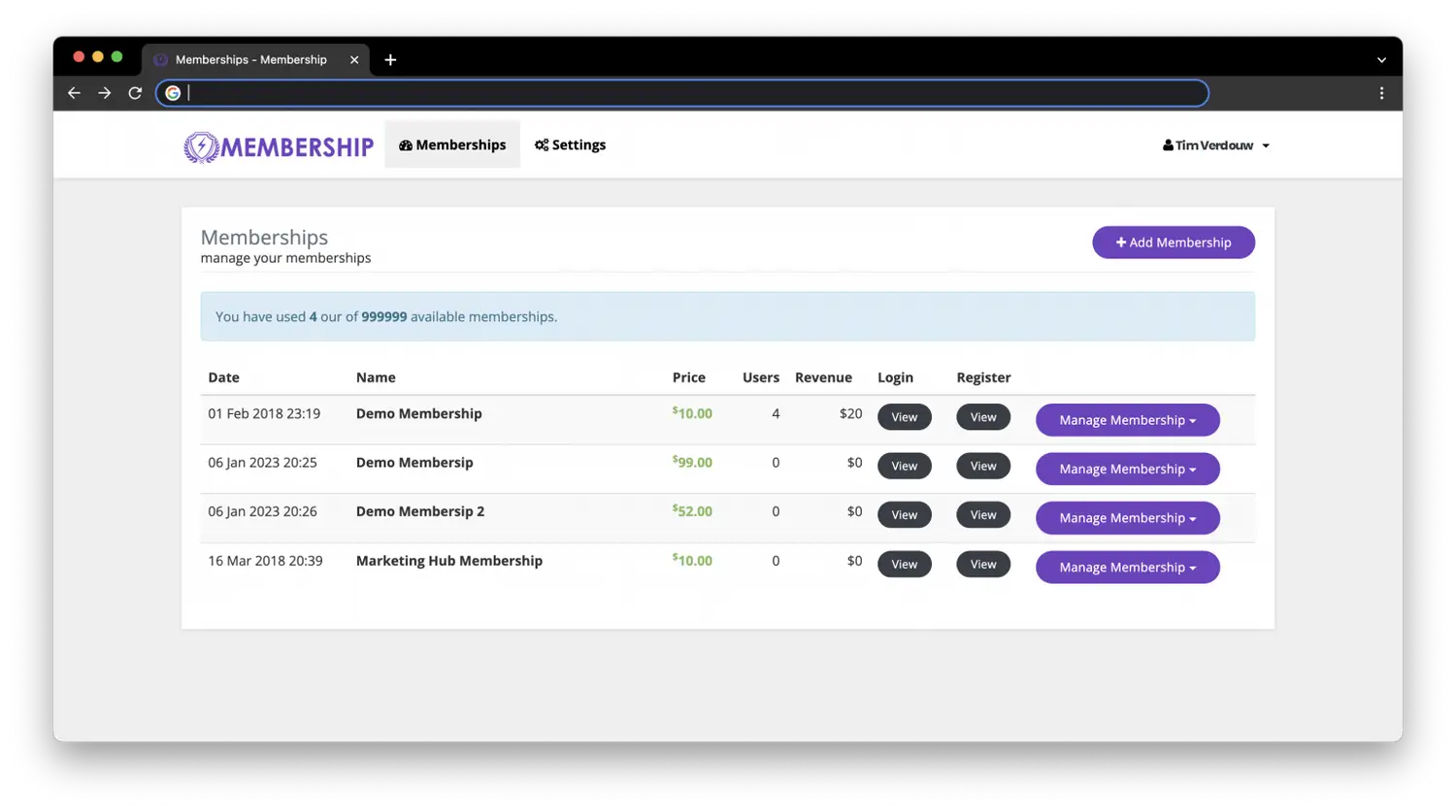Click the Add Membership button
1456x812 pixels.
click(1173, 243)
